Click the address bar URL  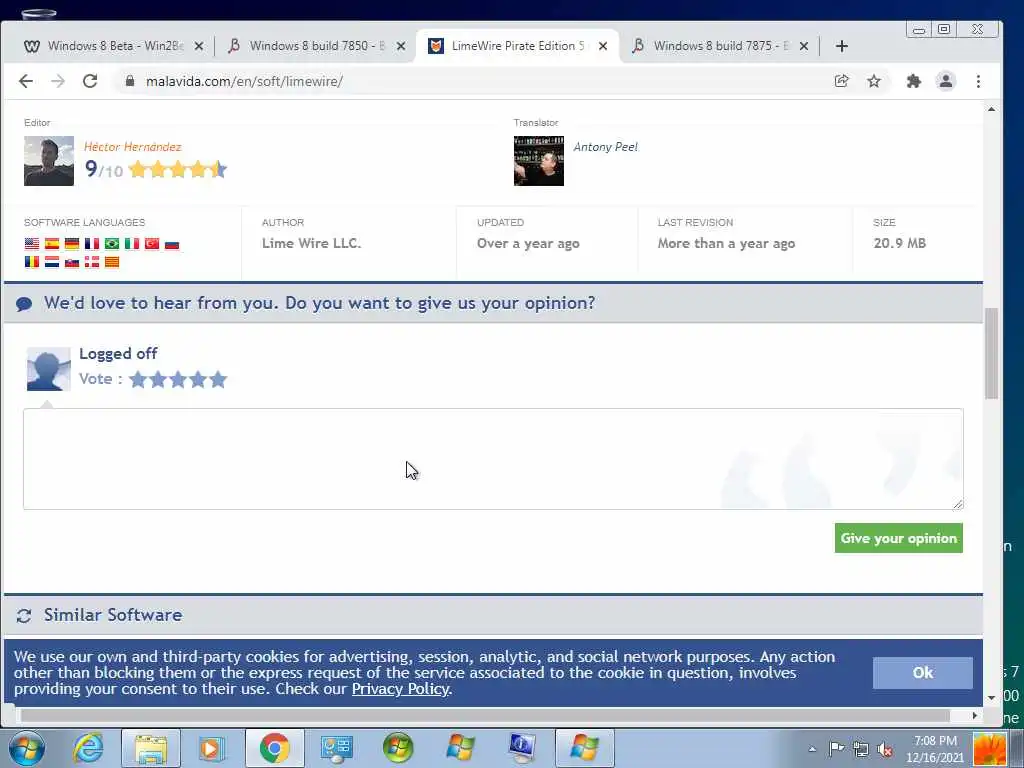(244, 81)
